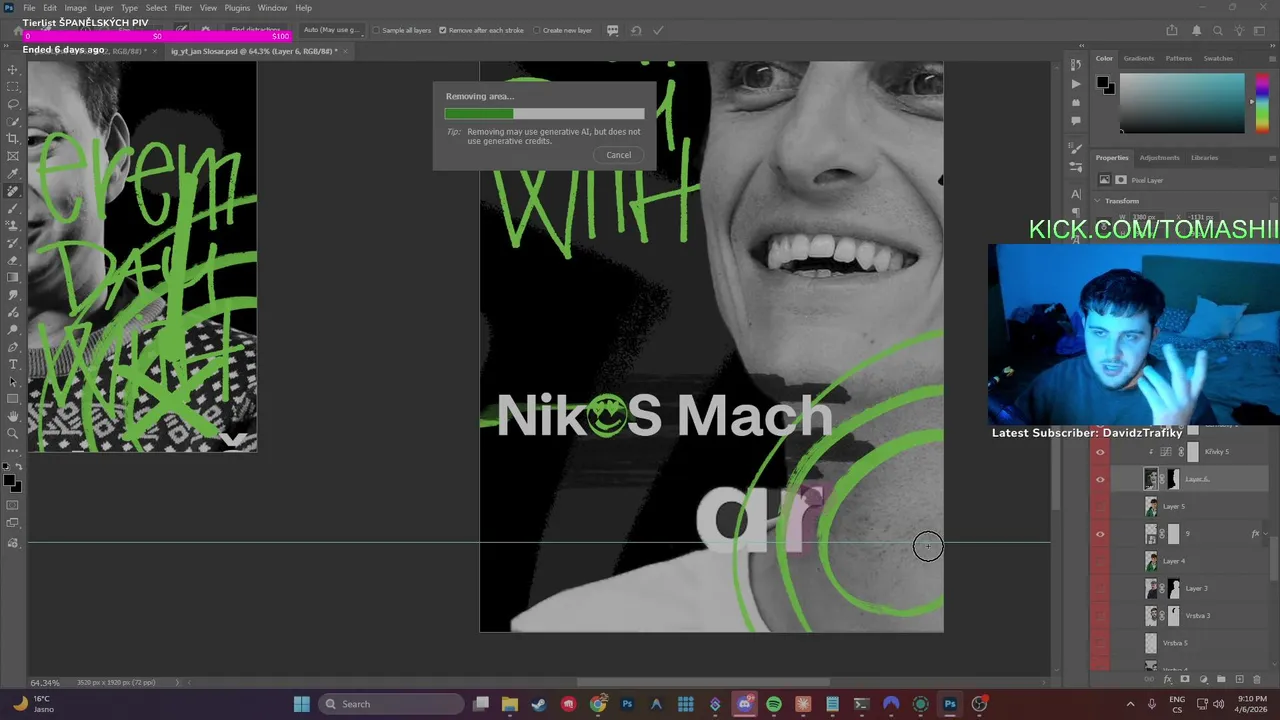
Task: Select the Clone Stamp tool
Action: point(13,225)
